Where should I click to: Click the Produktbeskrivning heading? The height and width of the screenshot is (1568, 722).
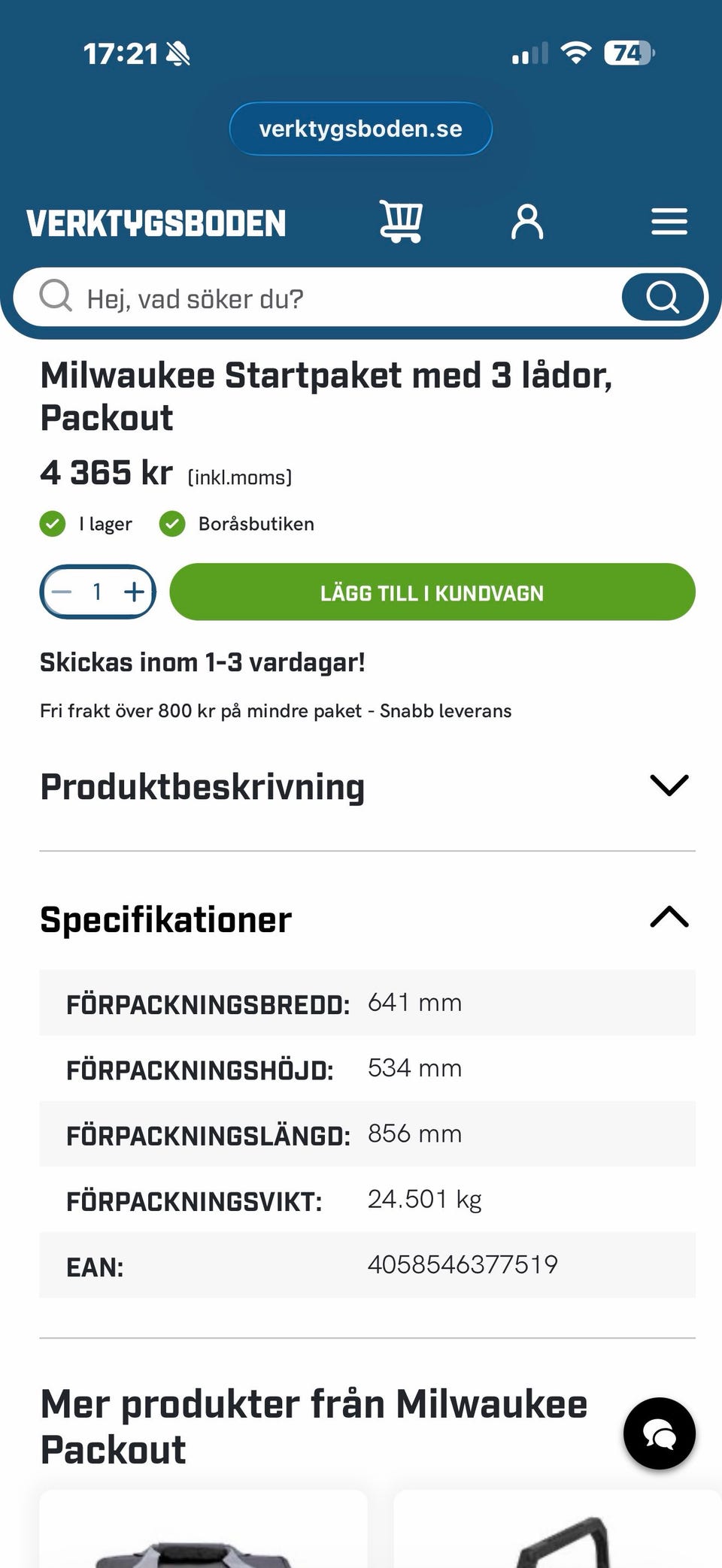[x=202, y=787]
